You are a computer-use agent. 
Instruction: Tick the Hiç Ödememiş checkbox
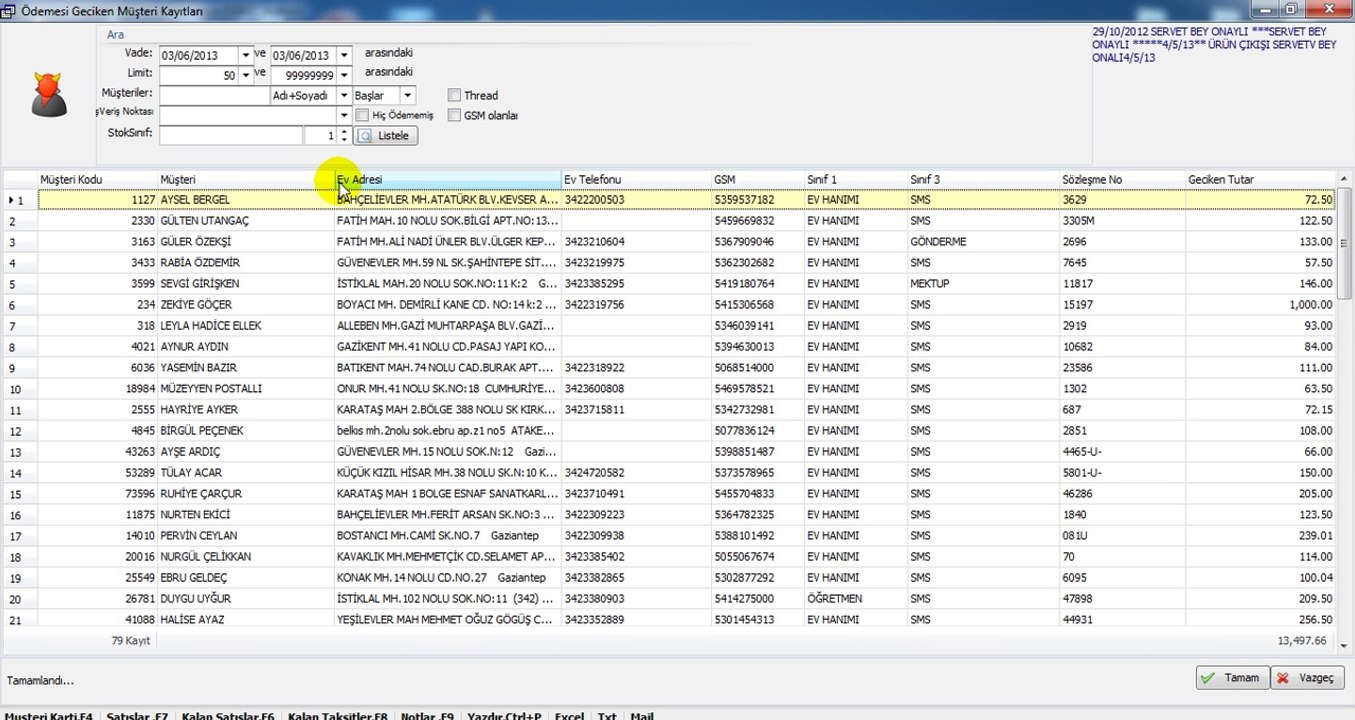click(x=362, y=115)
